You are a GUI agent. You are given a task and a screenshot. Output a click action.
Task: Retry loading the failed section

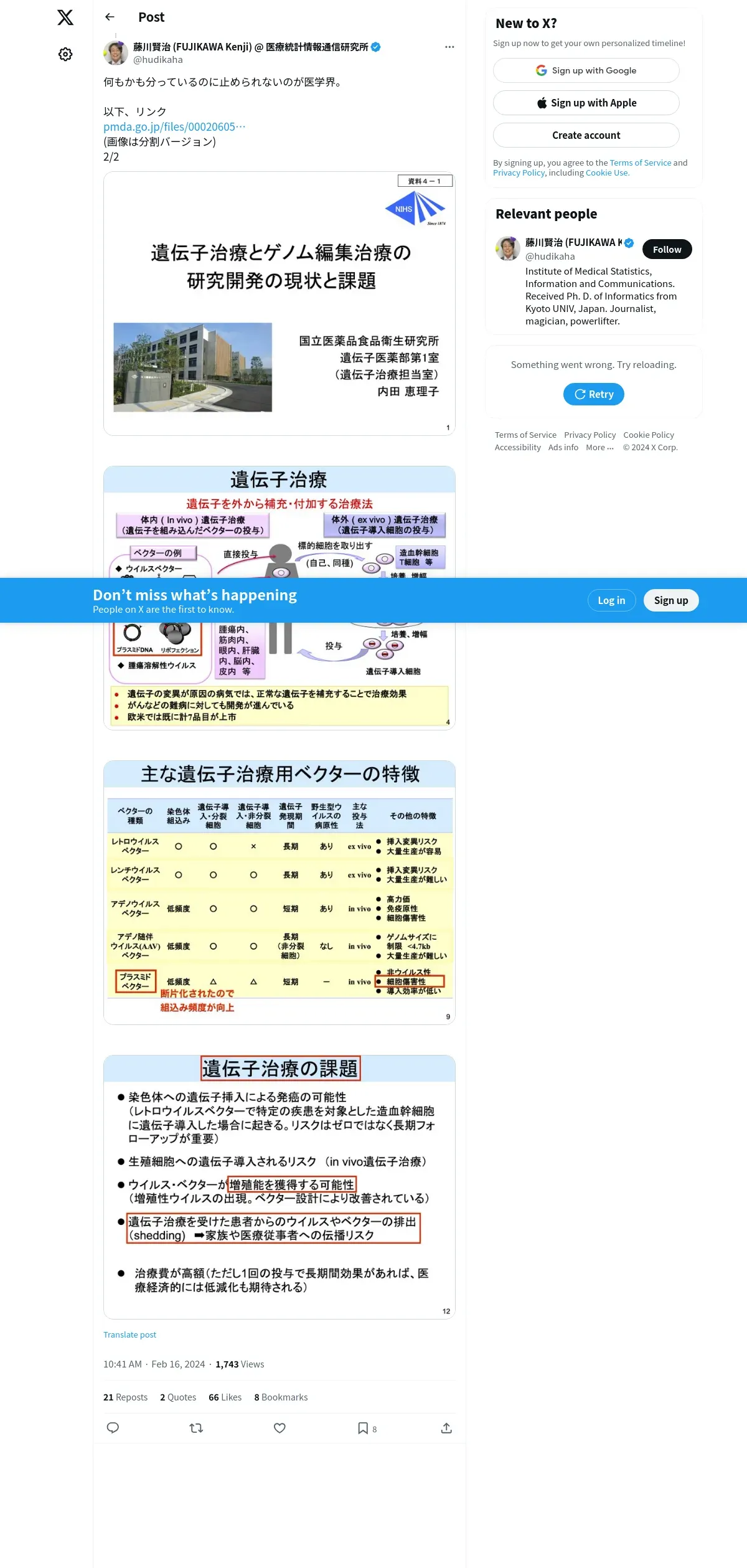pos(594,395)
